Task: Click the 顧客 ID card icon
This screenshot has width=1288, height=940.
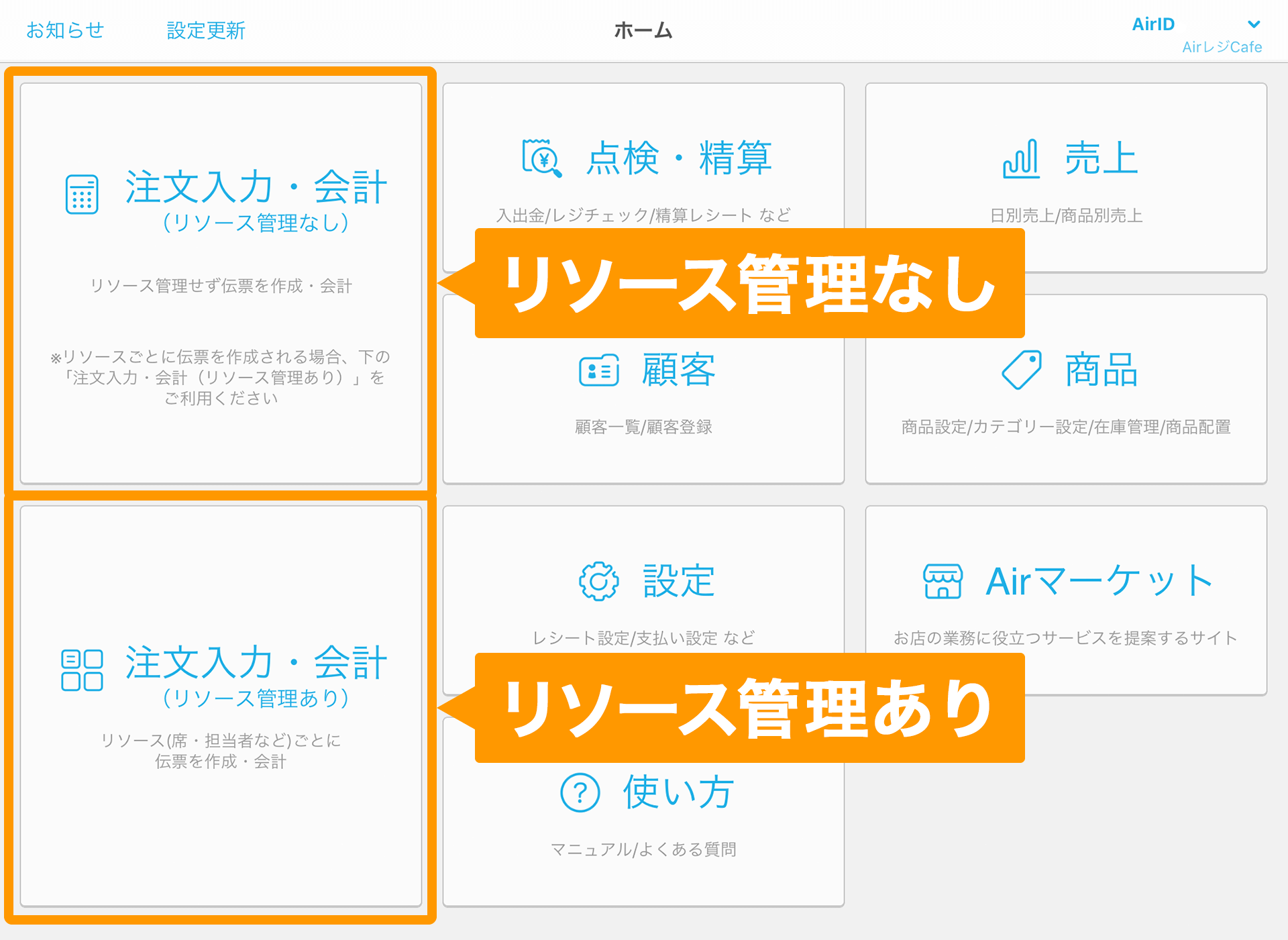Action: coord(599,370)
